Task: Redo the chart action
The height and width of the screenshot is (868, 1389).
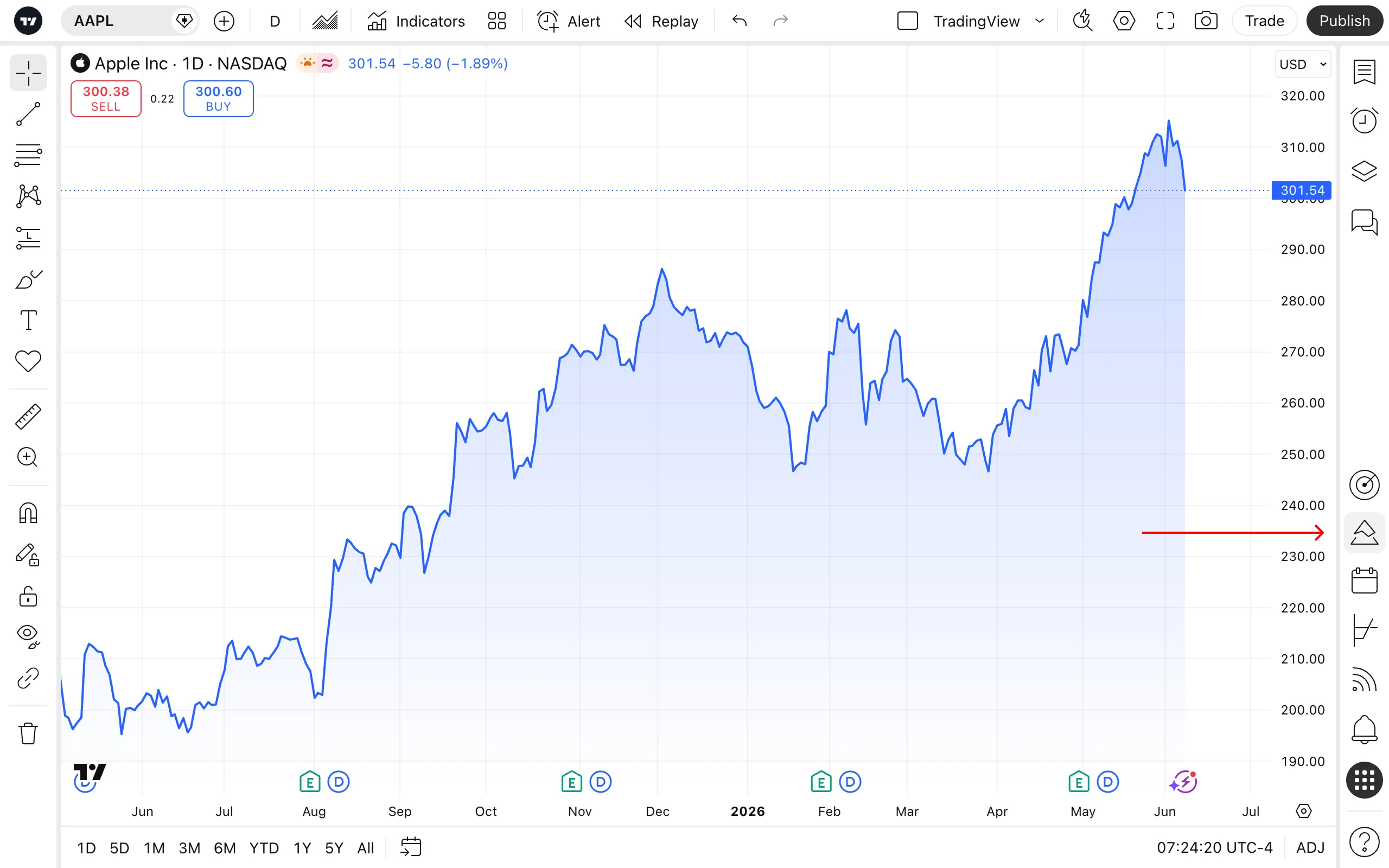Action: (x=781, y=21)
